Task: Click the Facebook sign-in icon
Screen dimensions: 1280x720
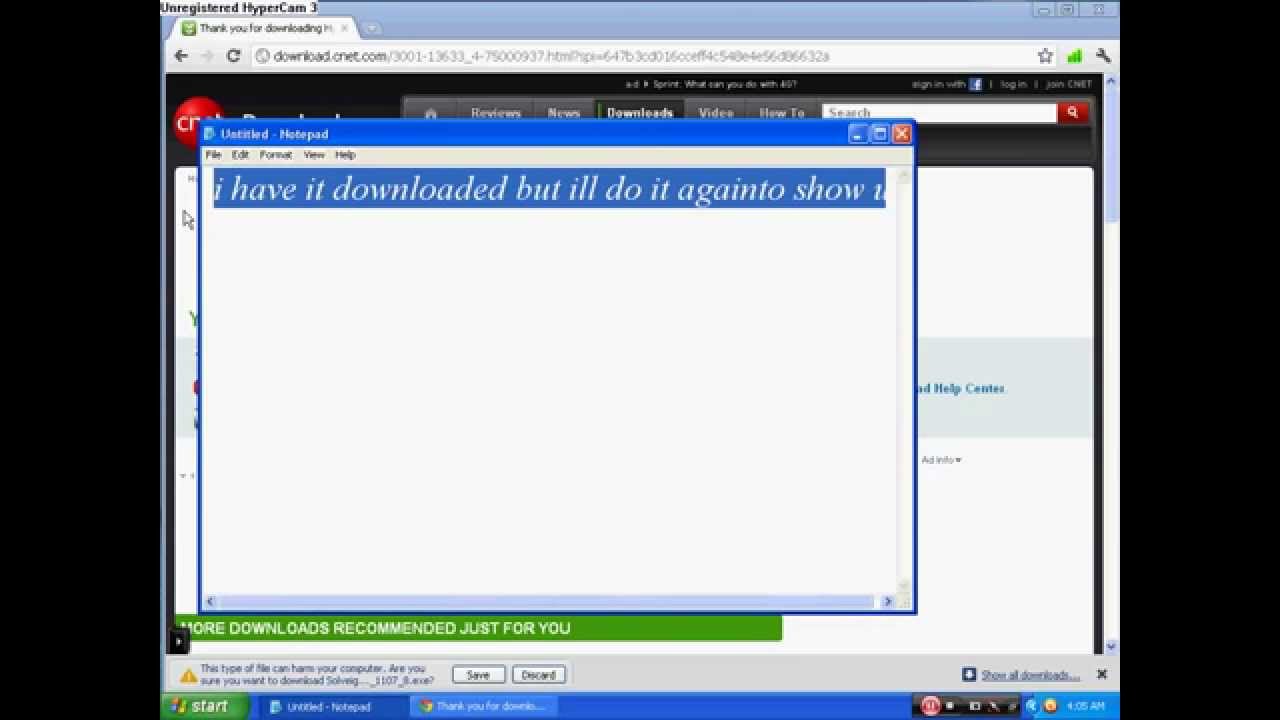Action: pos(975,85)
